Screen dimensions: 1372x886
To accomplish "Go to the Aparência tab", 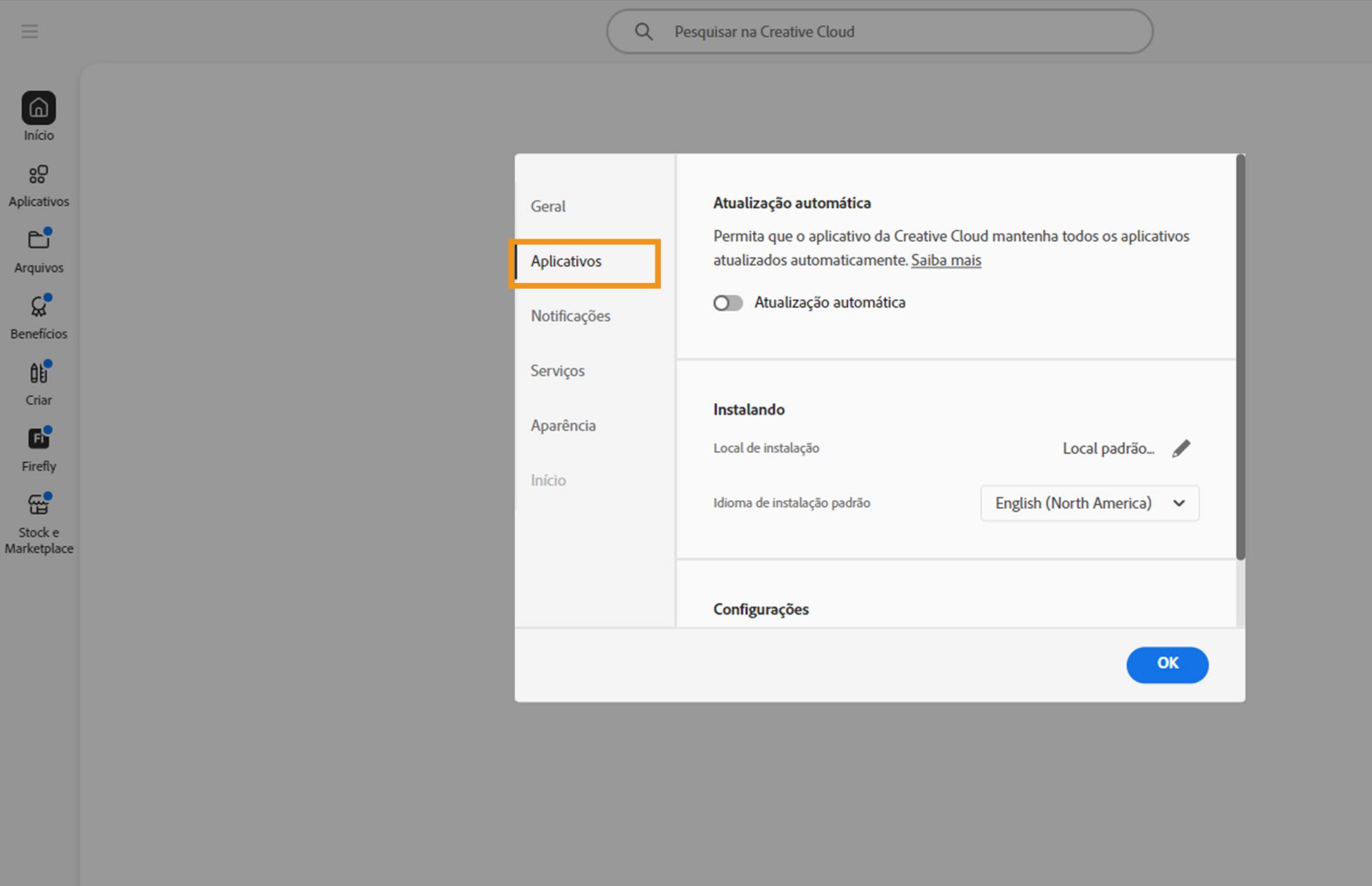I will coord(563,426).
